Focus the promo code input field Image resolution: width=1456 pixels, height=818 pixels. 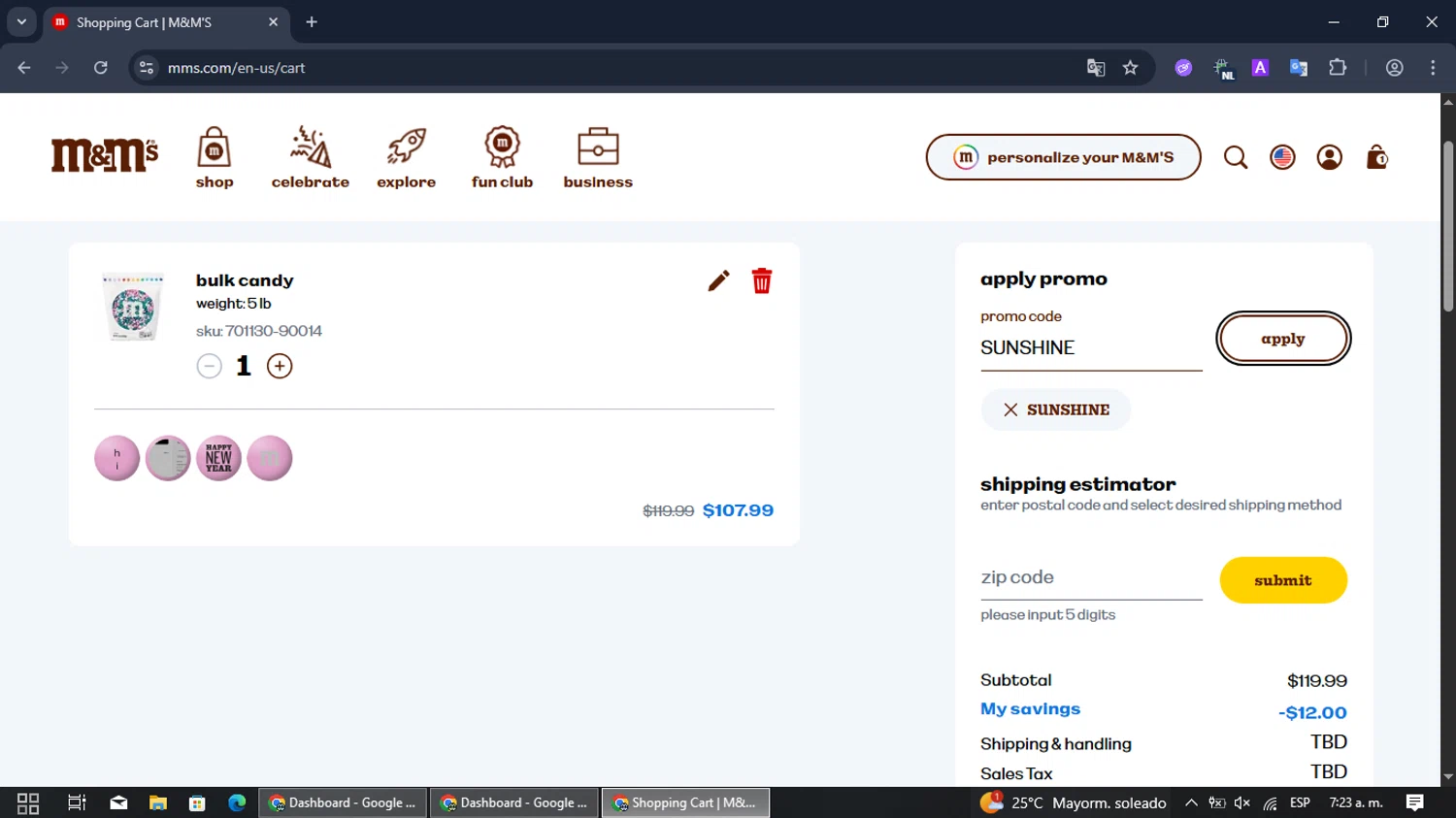click(x=1091, y=347)
